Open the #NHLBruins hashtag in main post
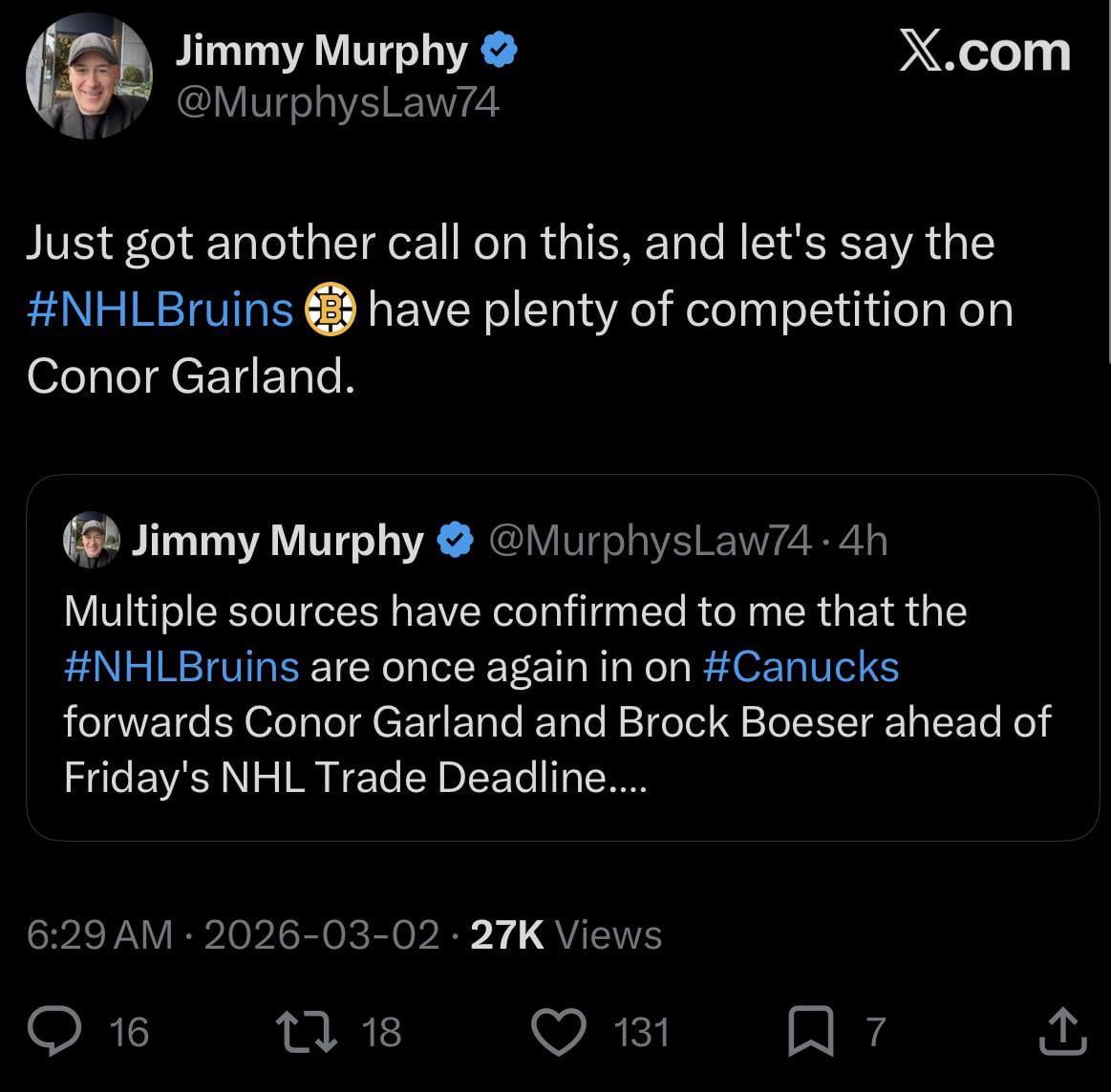The image size is (1111, 1092). [160, 310]
